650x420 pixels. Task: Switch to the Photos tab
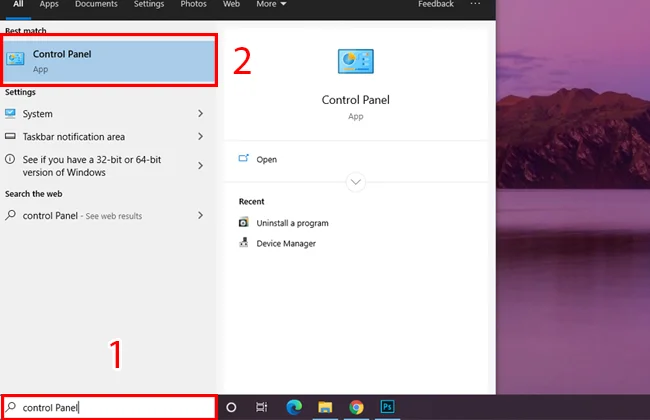[x=193, y=4]
